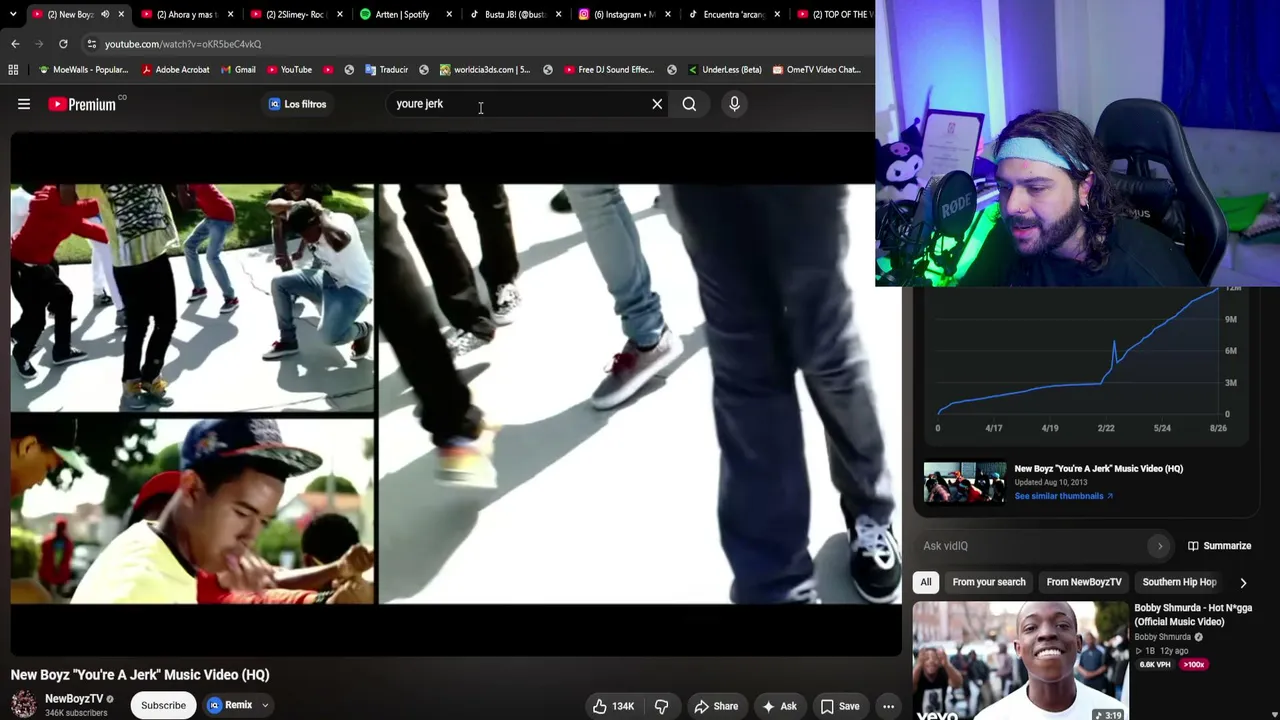Open the Gmail bookmark

pyautogui.click(x=238, y=70)
